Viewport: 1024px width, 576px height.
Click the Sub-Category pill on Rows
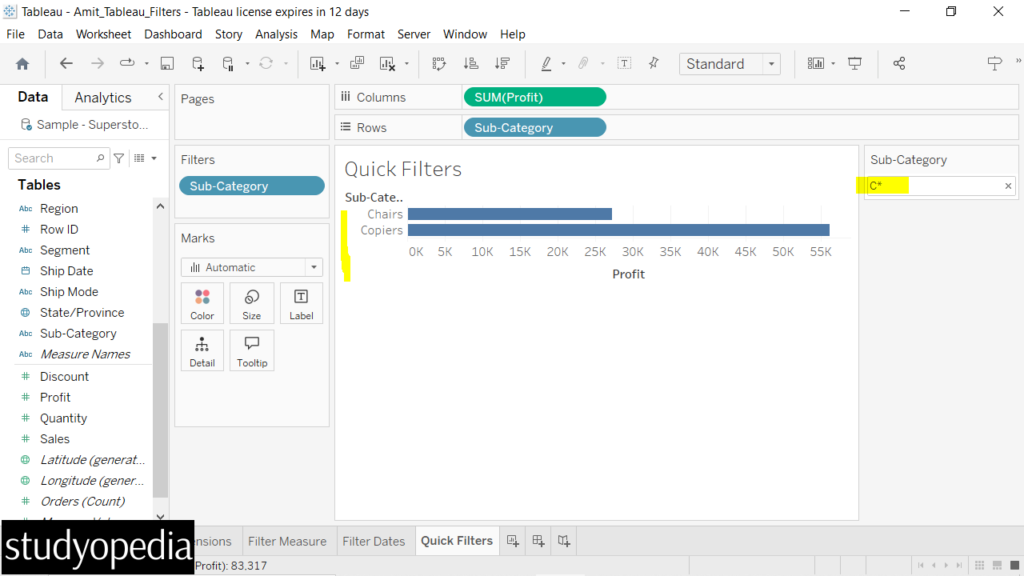(535, 128)
